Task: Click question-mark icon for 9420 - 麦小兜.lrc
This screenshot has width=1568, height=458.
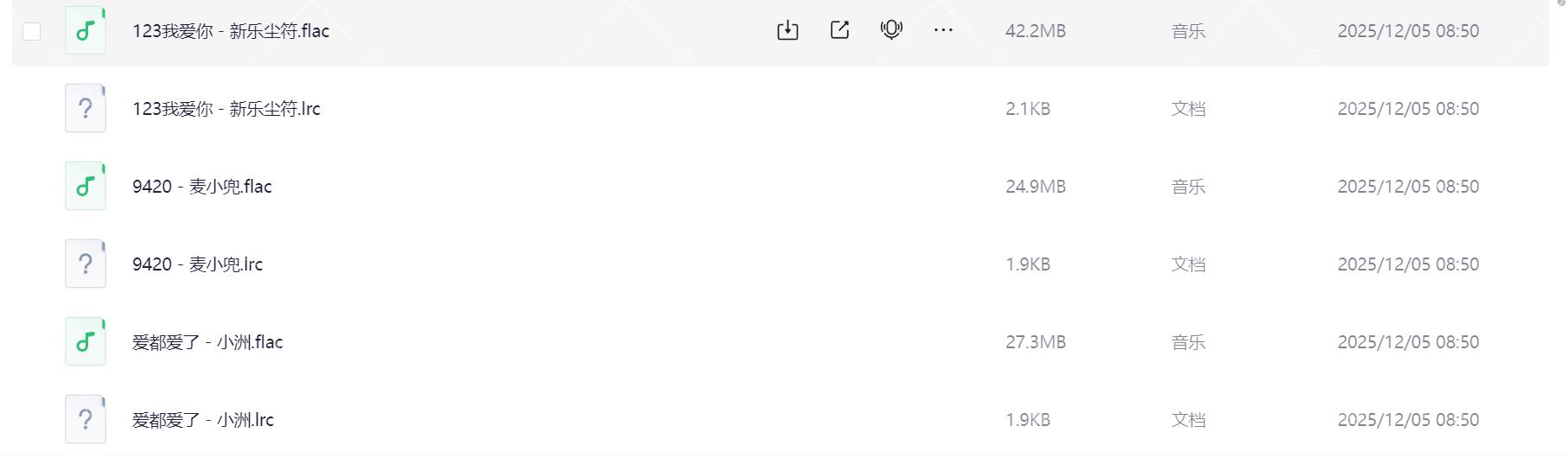Action: click(86, 264)
